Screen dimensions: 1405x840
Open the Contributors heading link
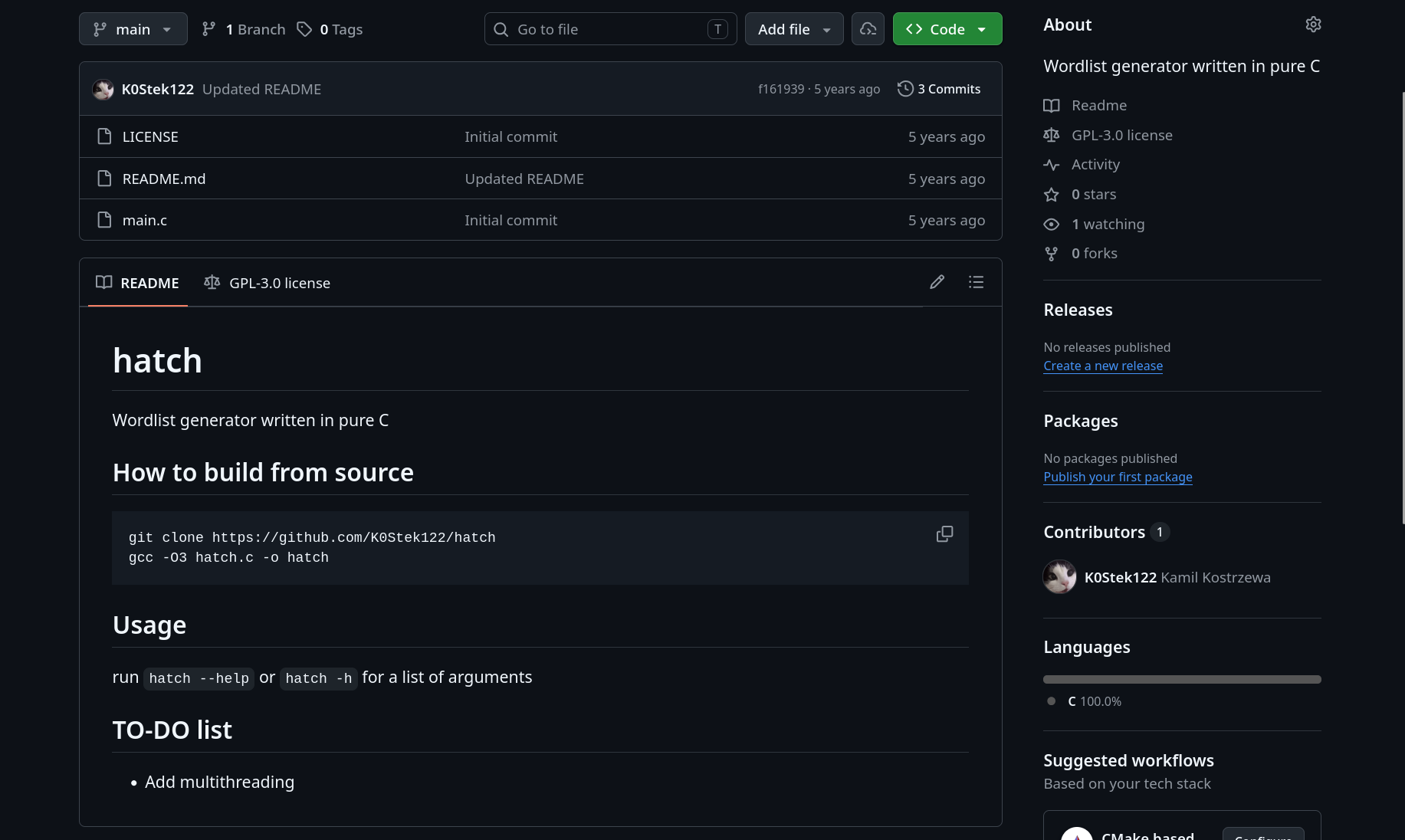pyautogui.click(x=1106, y=532)
